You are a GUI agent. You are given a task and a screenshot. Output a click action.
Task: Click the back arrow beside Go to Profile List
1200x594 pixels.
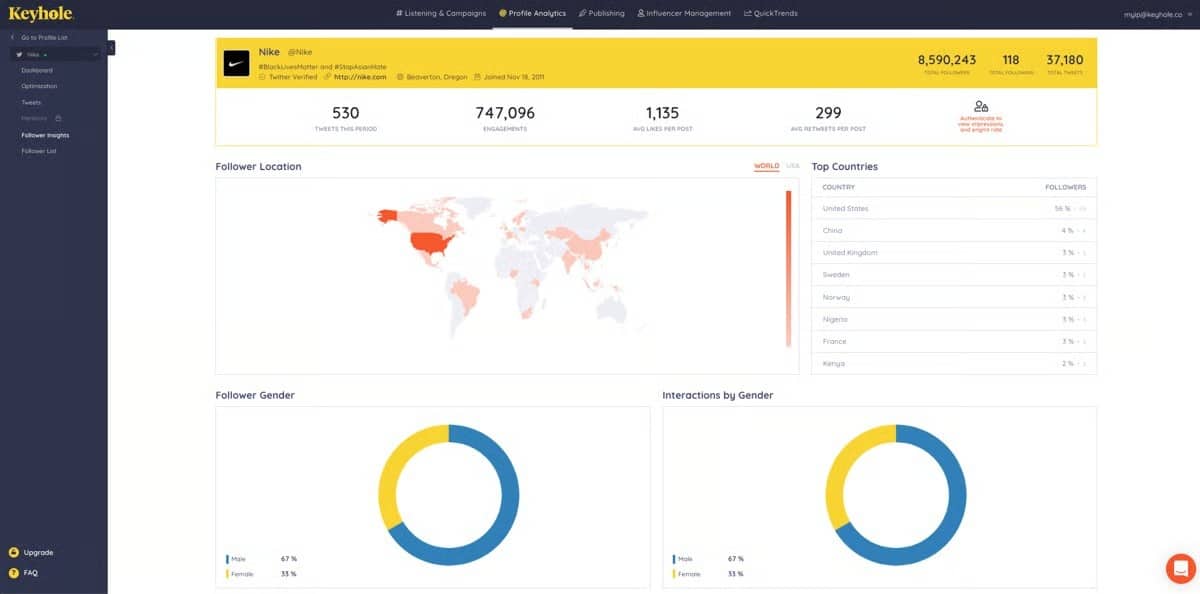coord(12,37)
